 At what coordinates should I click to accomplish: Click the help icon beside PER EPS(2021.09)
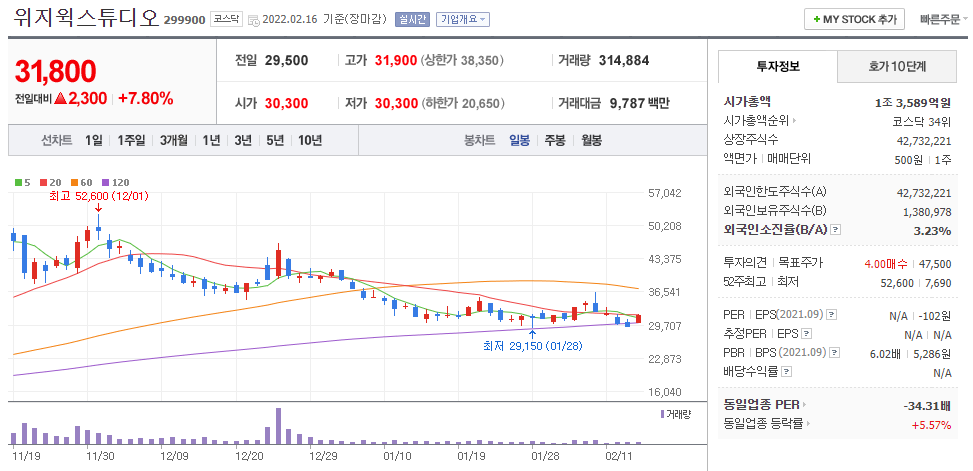tap(832, 315)
